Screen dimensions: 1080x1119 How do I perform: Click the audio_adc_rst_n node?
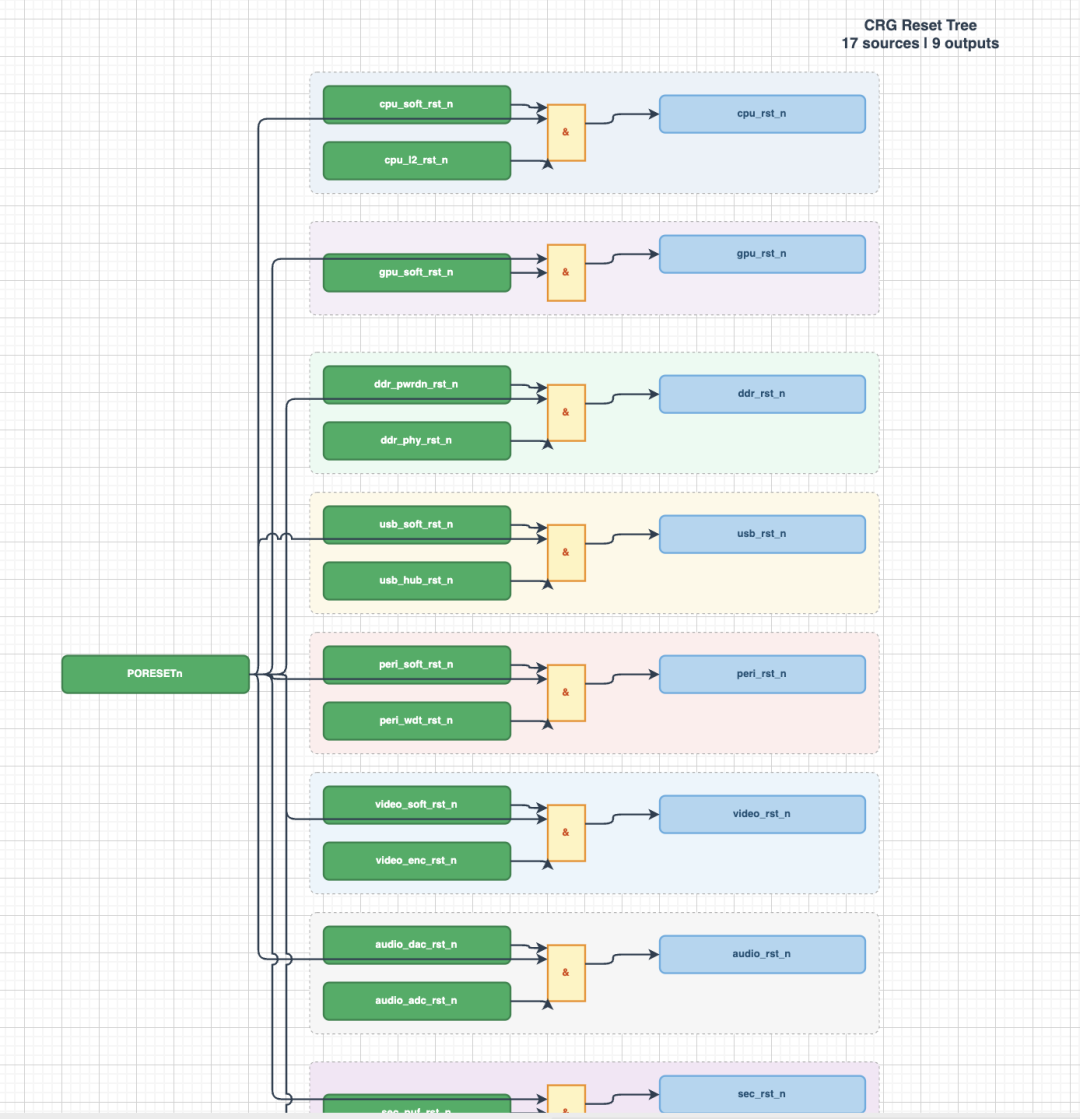(417, 1001)
